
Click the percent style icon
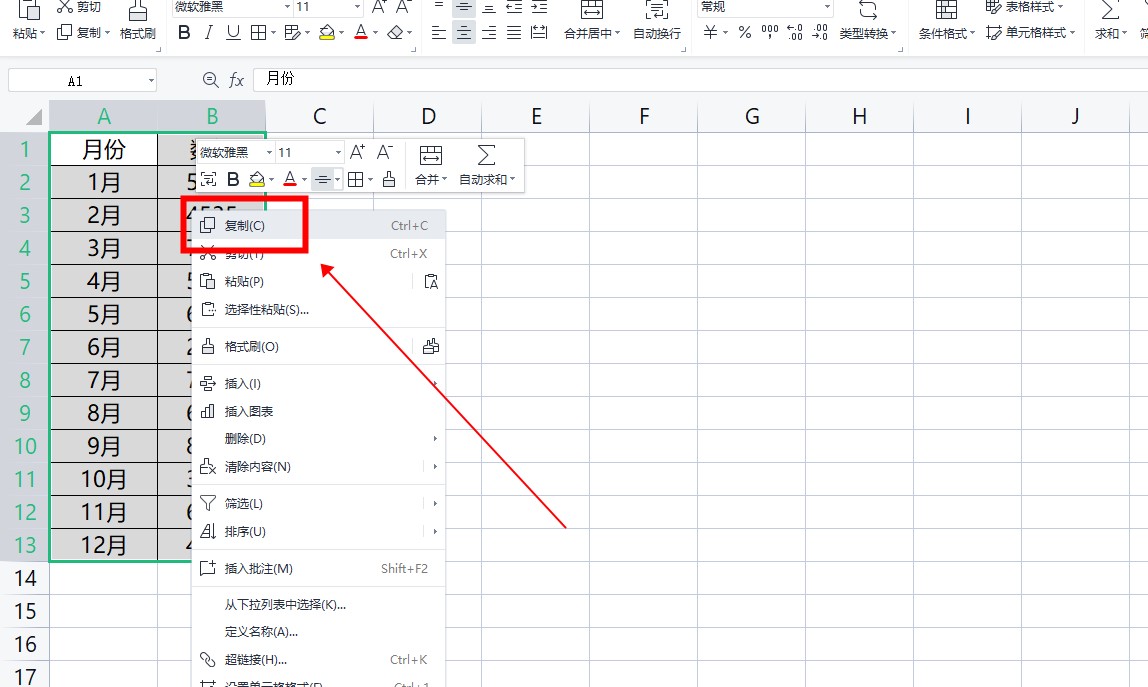click(x=744, y=33)
